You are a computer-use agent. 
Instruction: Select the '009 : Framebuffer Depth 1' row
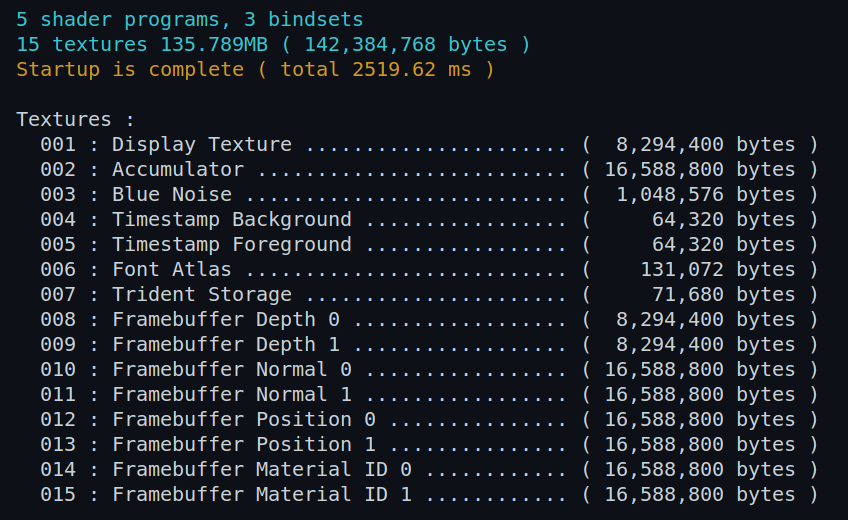(429, 345)
